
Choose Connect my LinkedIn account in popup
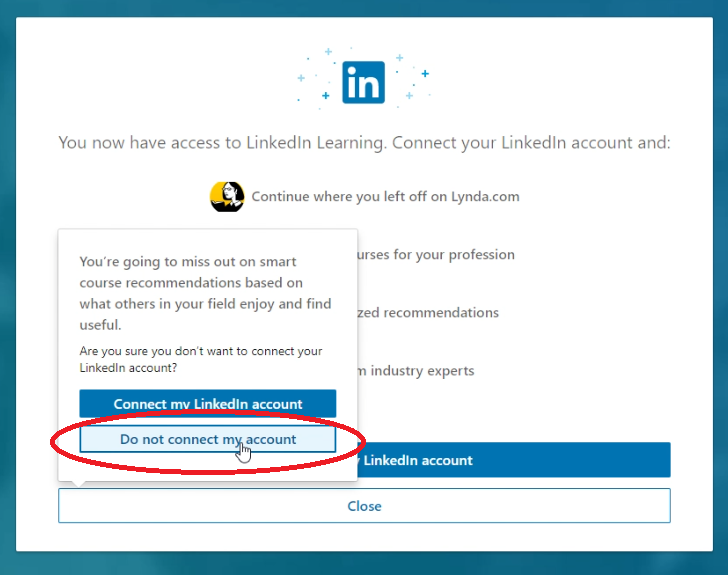tap(208, 404)
